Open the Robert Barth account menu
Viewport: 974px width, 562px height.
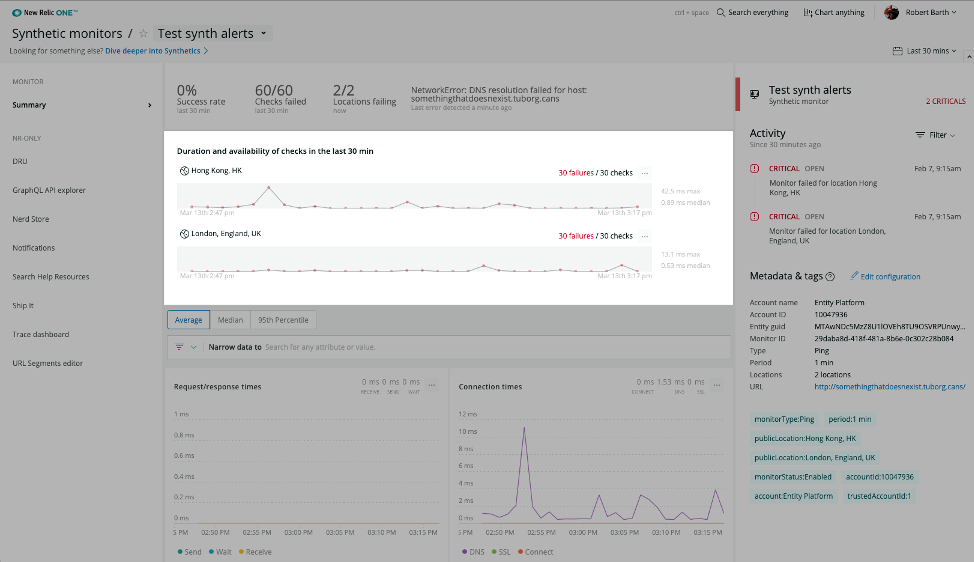pyautogui.click(x=931, y=12)
